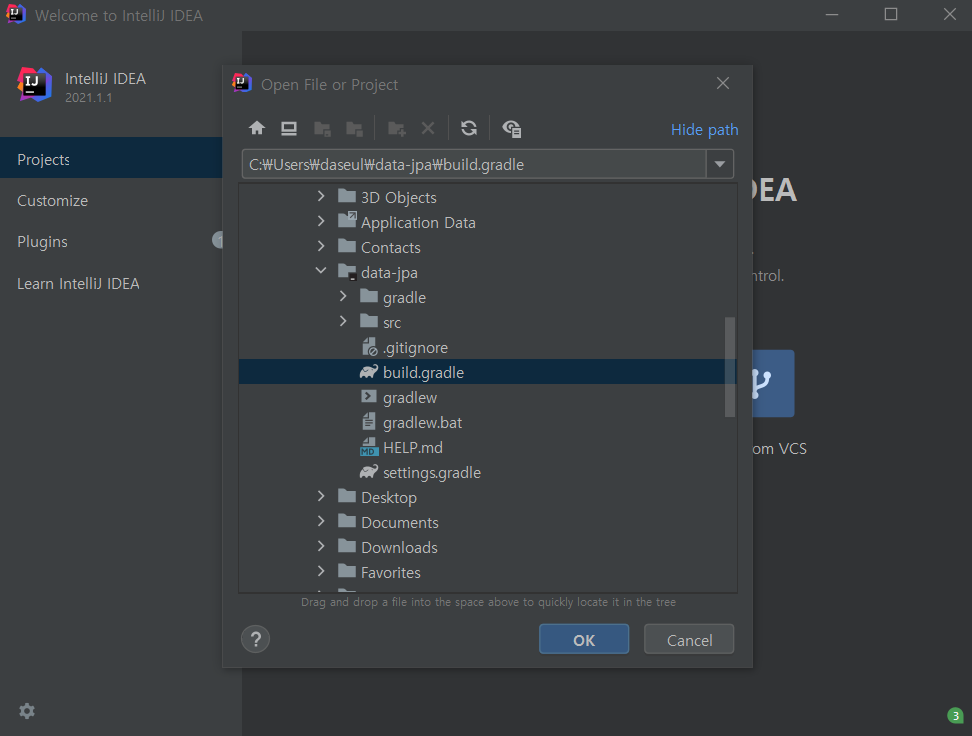
Task: Click the gradle elephant icon of settings.gradle
Action: [x=369, y=472]
